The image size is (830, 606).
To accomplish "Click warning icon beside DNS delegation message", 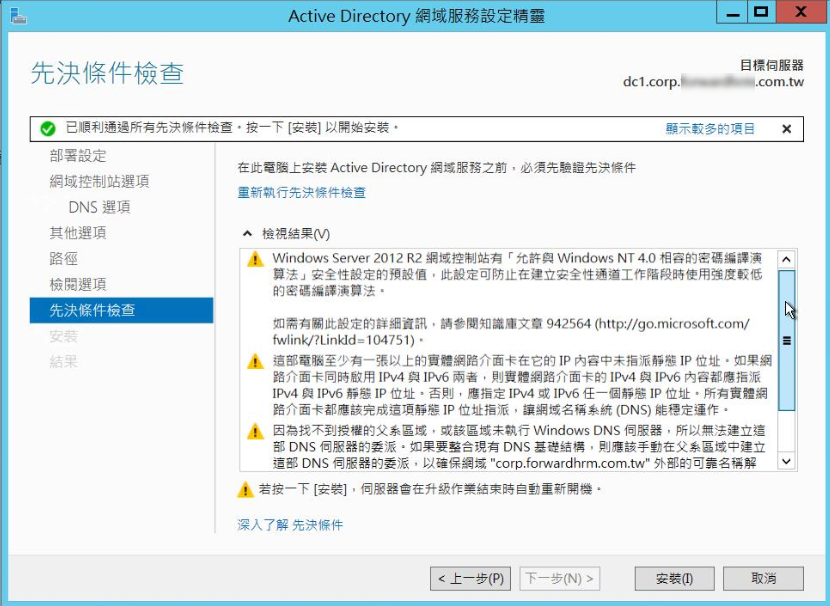I will (255, 431).
